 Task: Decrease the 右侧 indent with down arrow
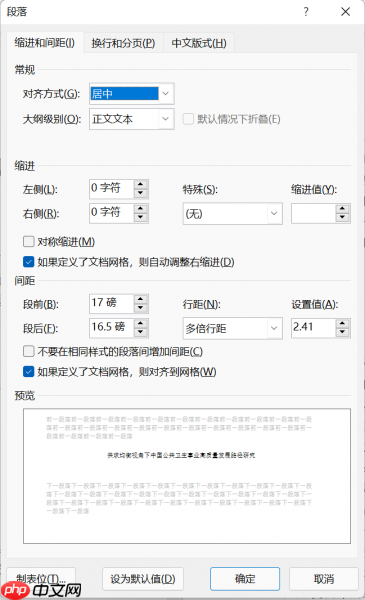tap(141, 217)
